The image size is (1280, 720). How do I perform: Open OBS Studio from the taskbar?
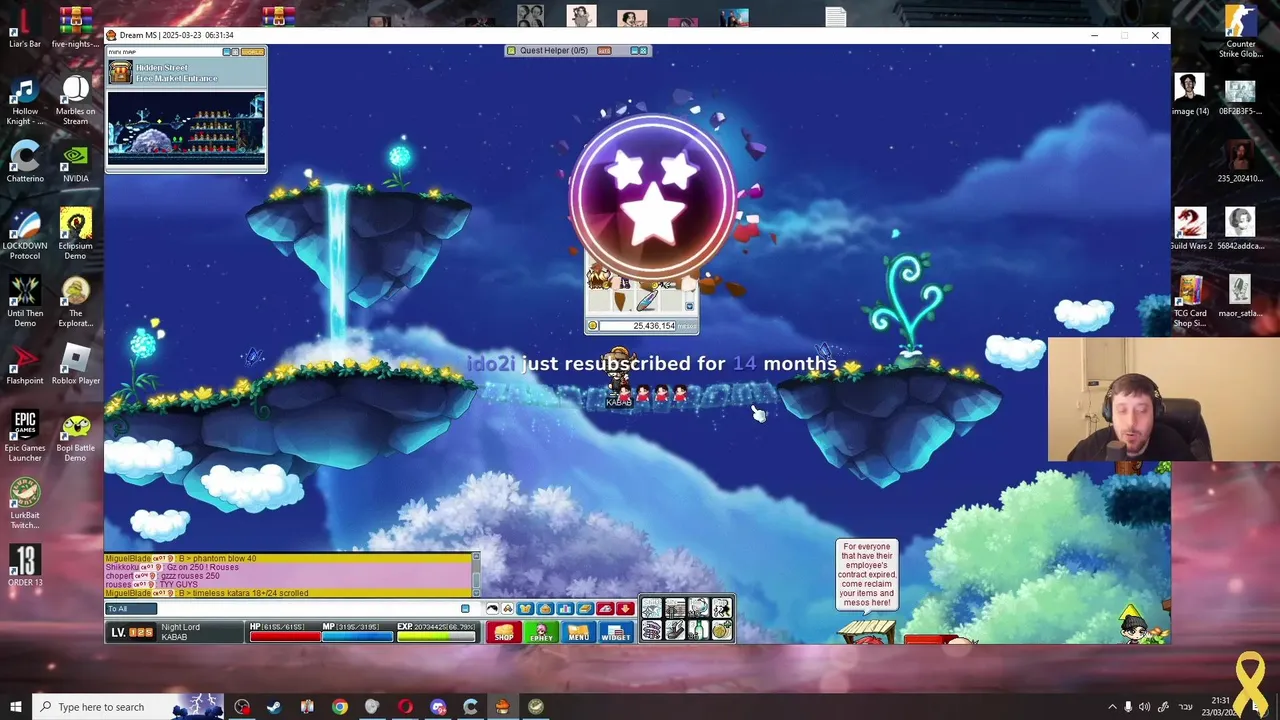coord(242,707)
